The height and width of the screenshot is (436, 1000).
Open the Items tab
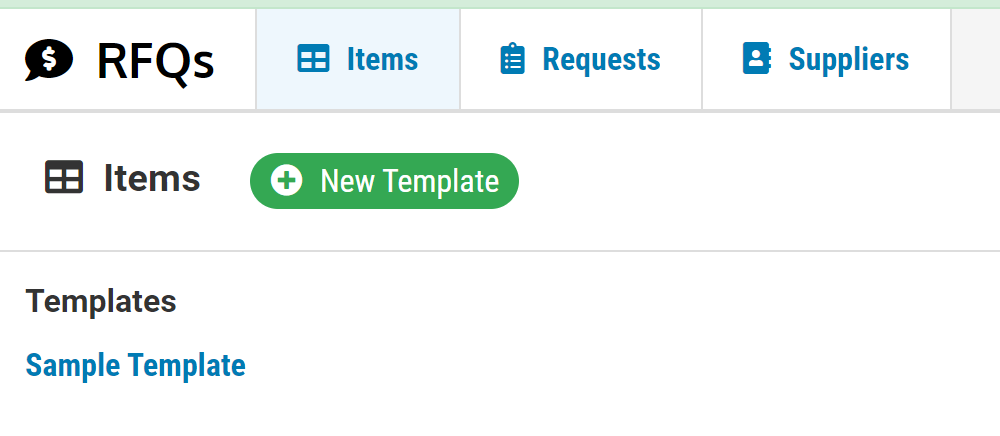click(x=358, y=59)
